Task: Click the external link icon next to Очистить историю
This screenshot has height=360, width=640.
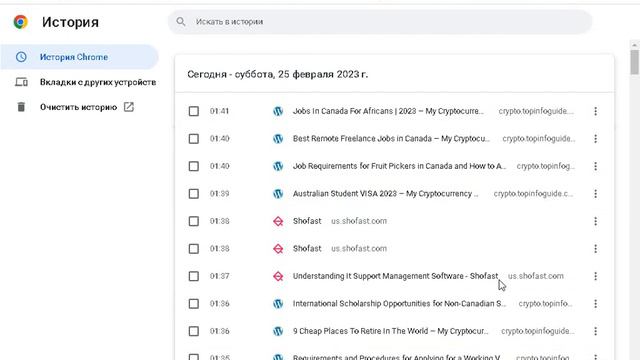Action: click(x=129, y=107)
